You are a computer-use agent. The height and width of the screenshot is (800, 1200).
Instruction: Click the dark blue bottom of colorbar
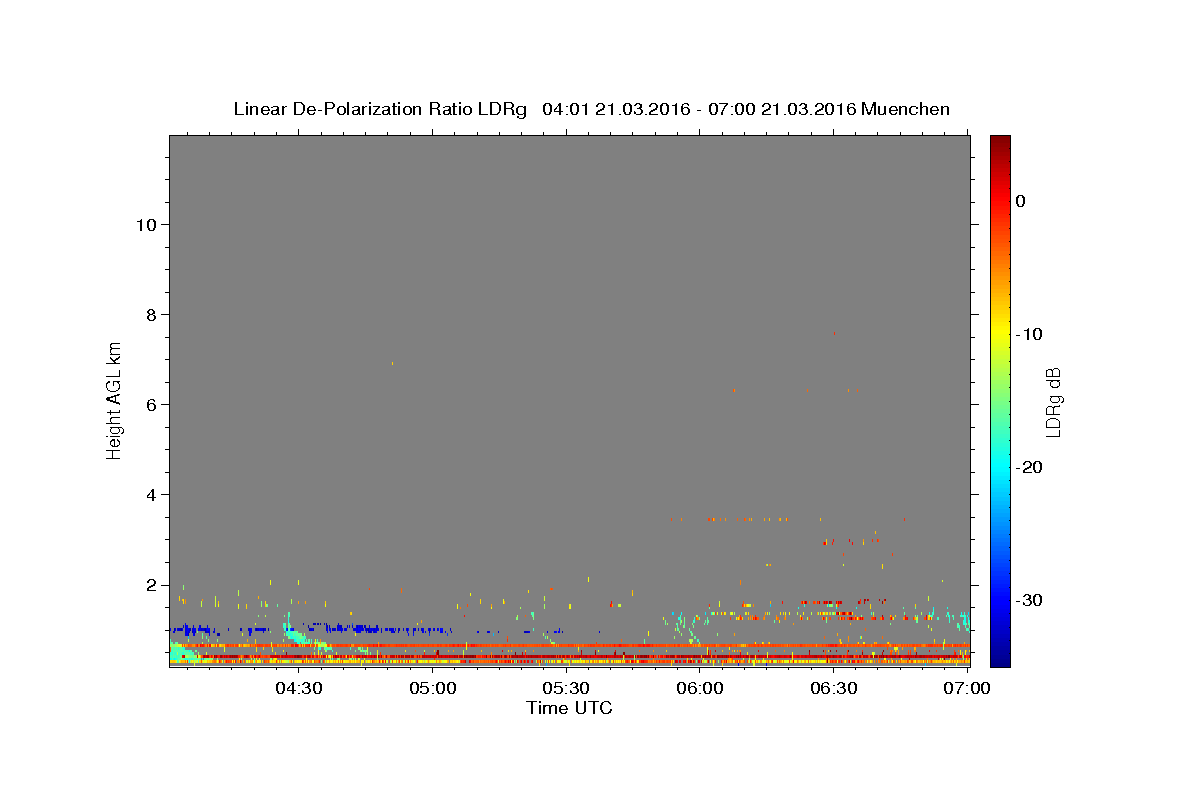click(x=1000, y=655)
